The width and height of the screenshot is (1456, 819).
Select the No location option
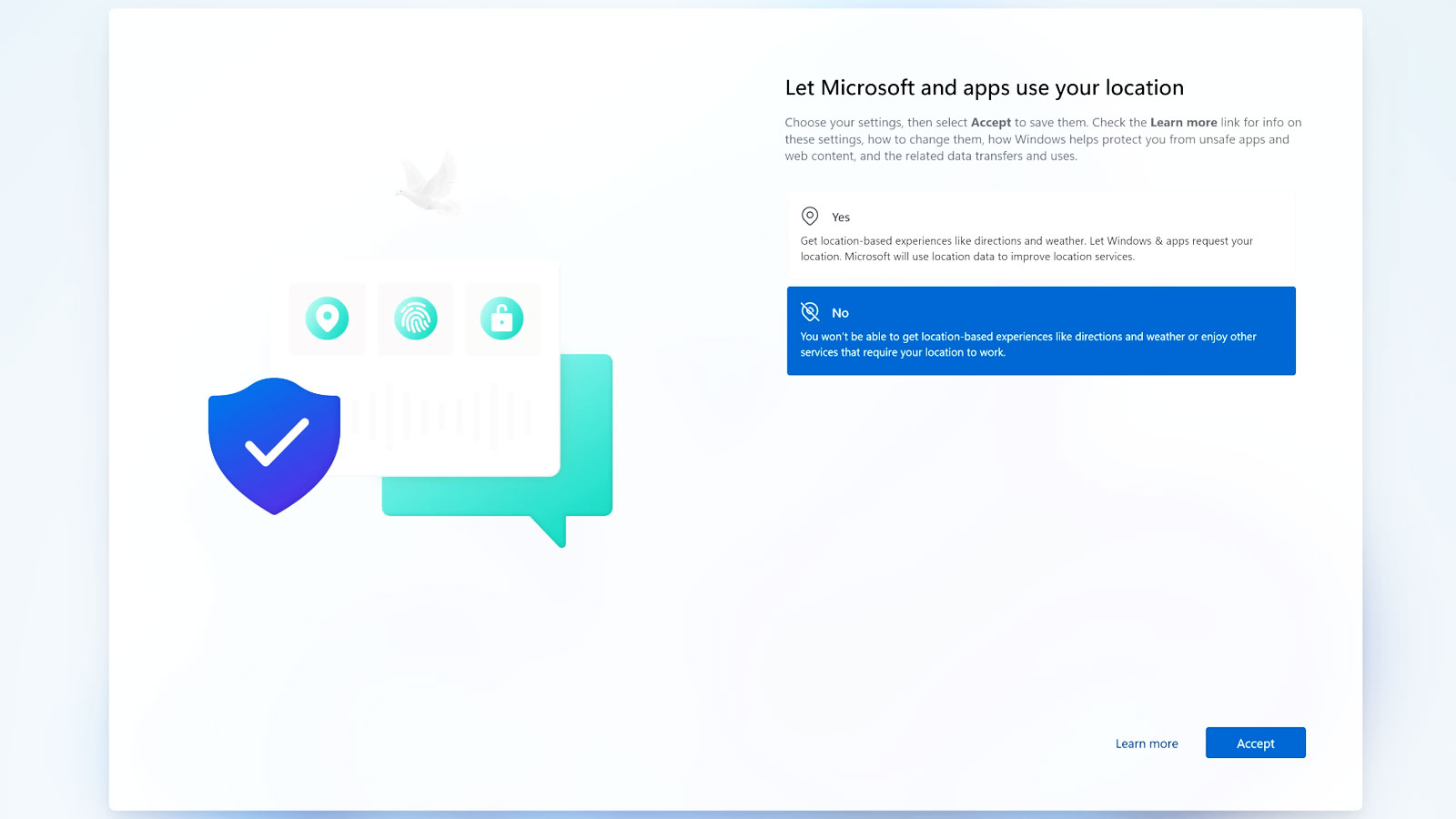click(1040, 330)
